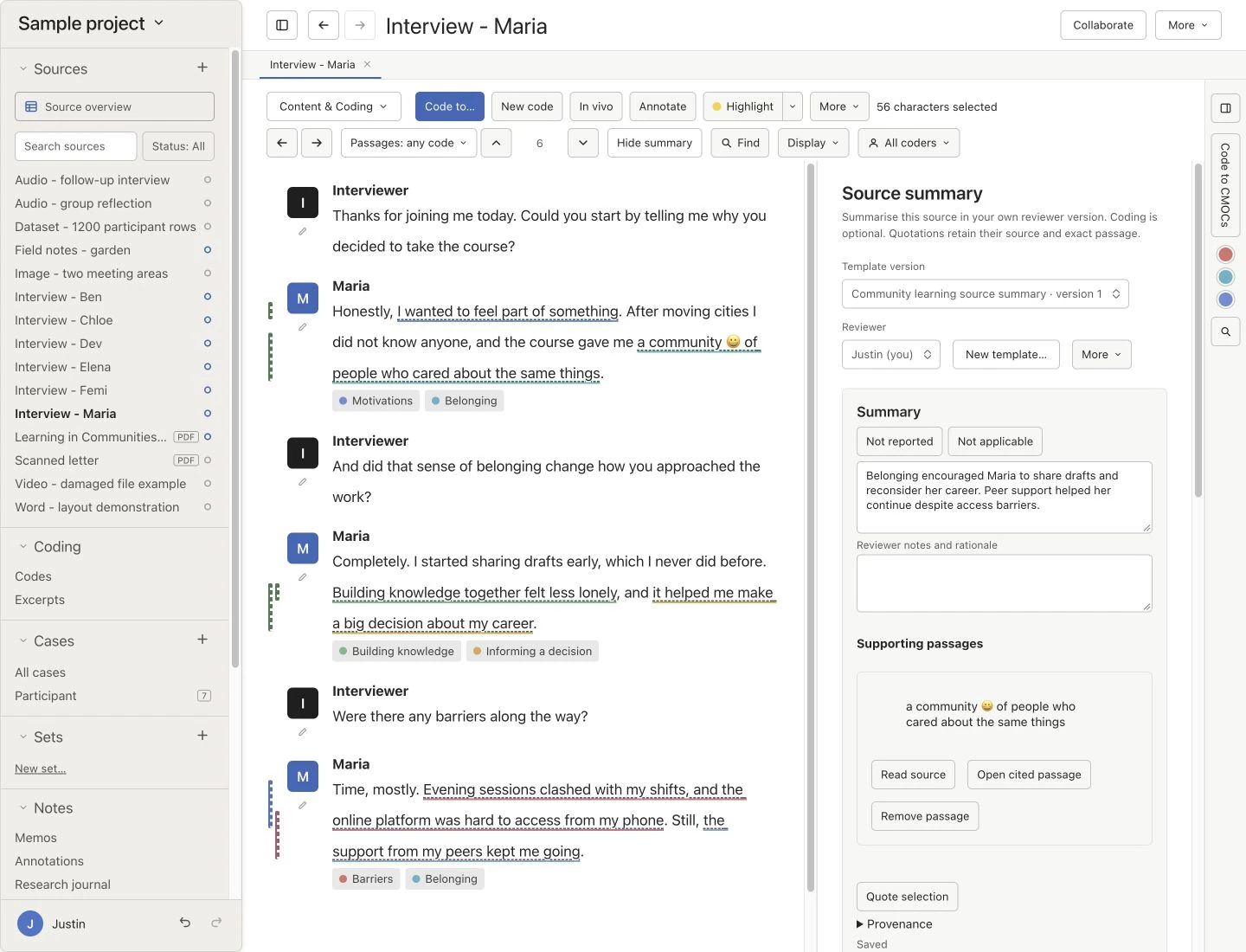
Task: Go forward with the header right arrow
Action: click(360, 25)
